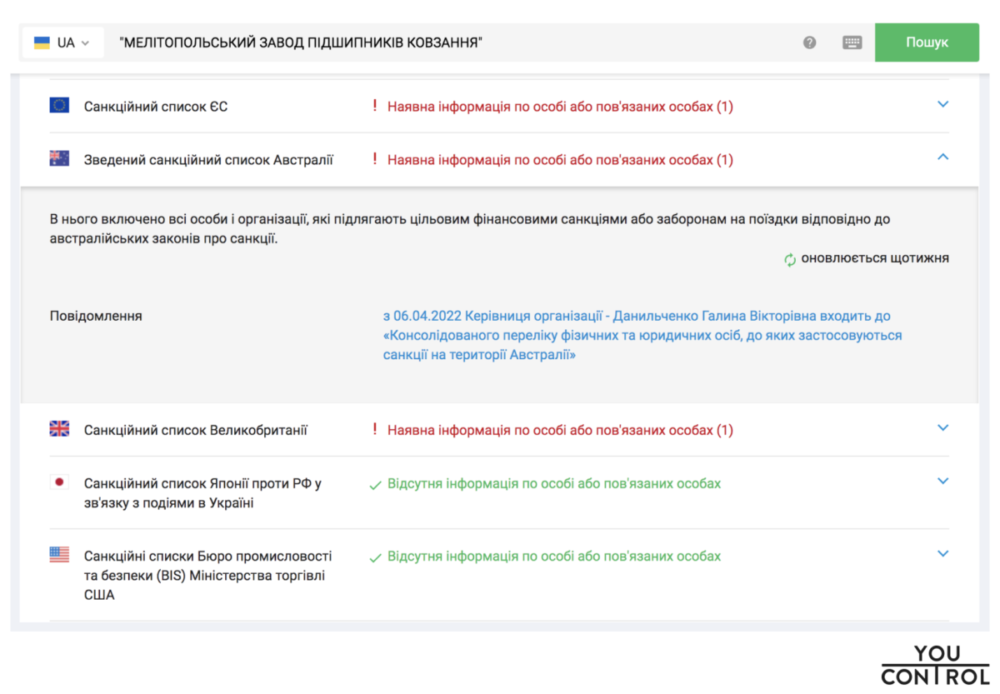Open the virtual keyboard icon
Screen dimensions: 1000x694
[852, 43]
